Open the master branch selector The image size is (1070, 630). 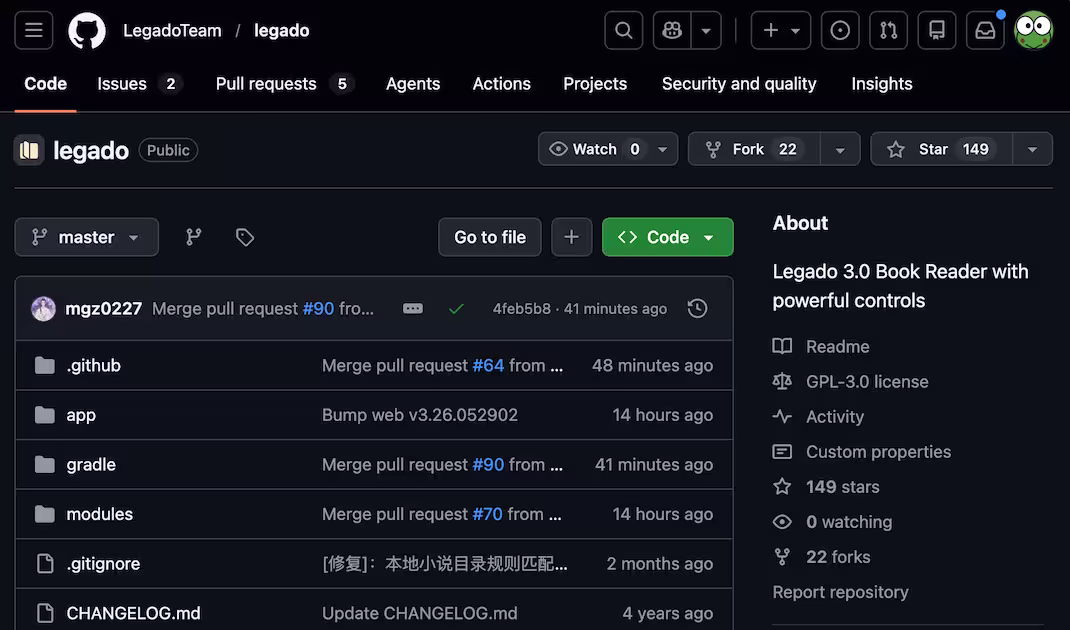(x=87, y=237)
